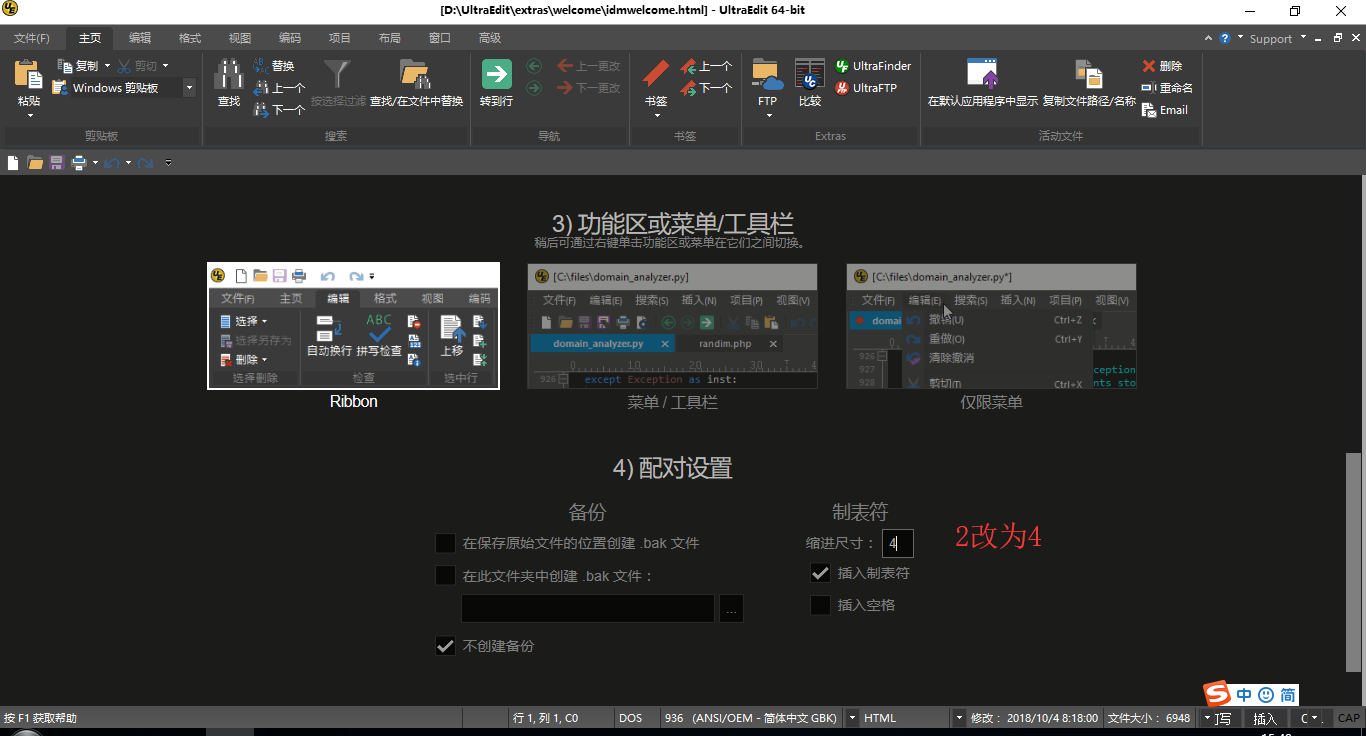Click Save icon in quick access toolbar
This screenshot has height=736, width=1366.
56,162
